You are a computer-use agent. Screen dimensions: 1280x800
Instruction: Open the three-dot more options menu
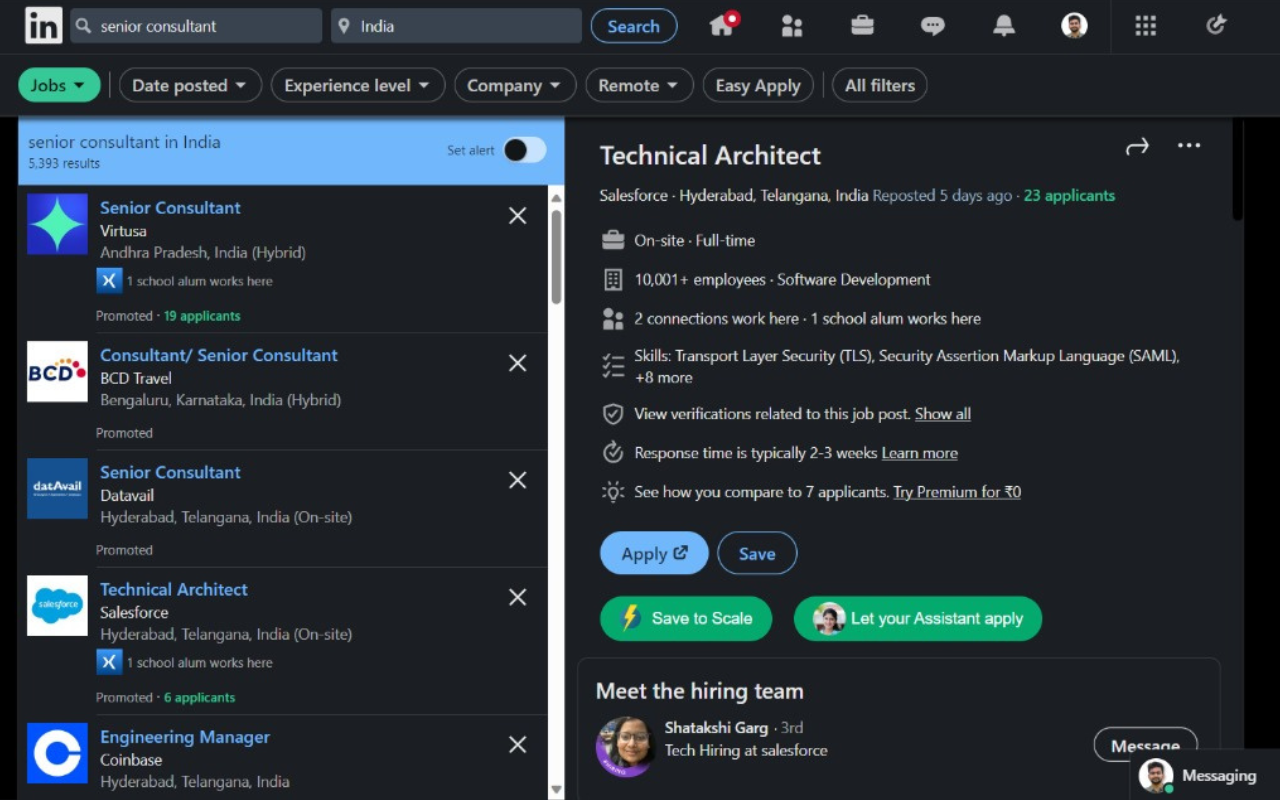tap(1189, 146)
